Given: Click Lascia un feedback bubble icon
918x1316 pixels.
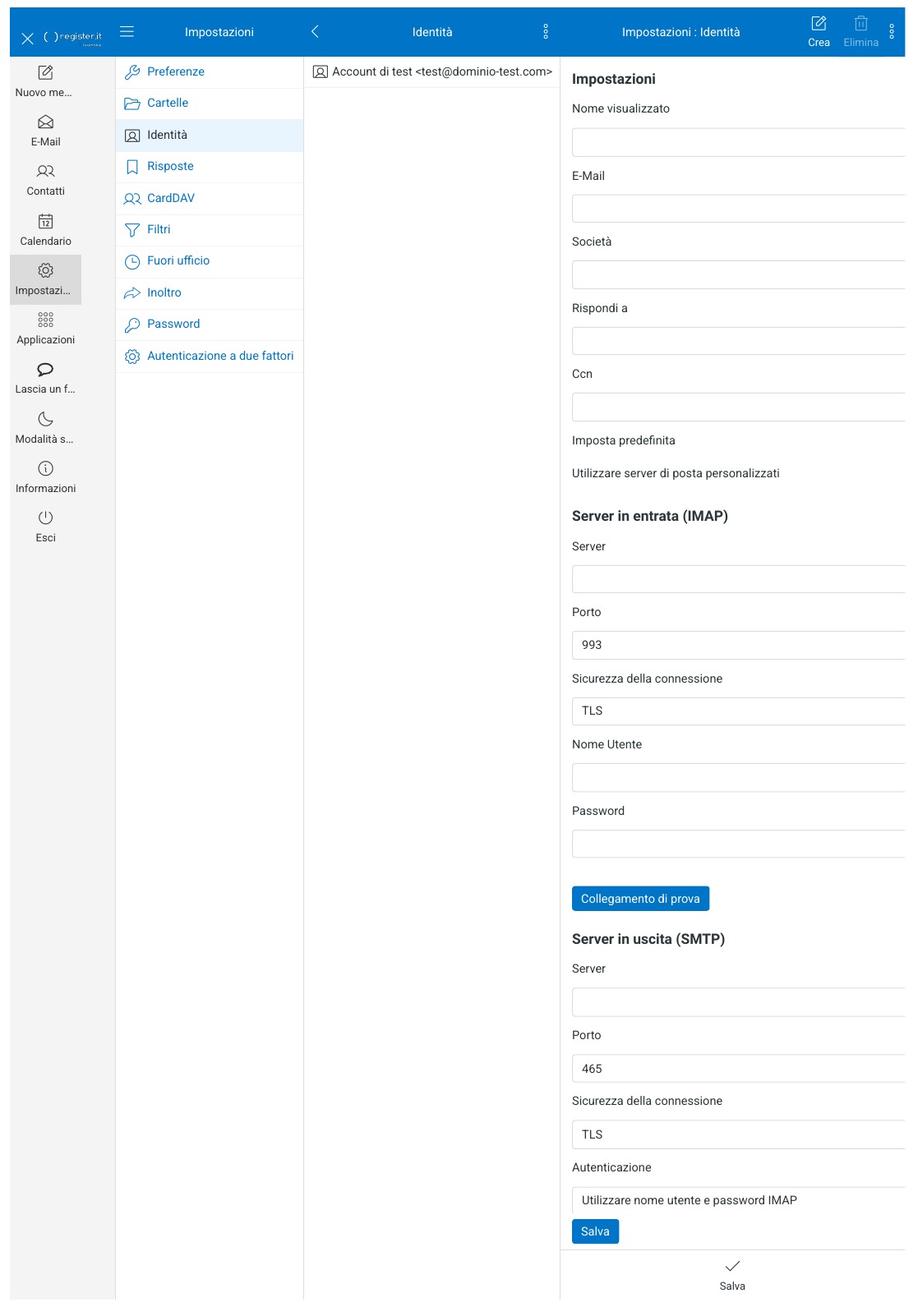Looking at the screenshot, I should click(46, 369).
